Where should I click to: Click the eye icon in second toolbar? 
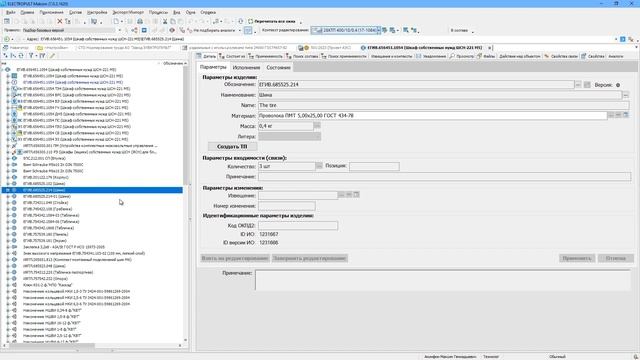(x=172, y=30)
